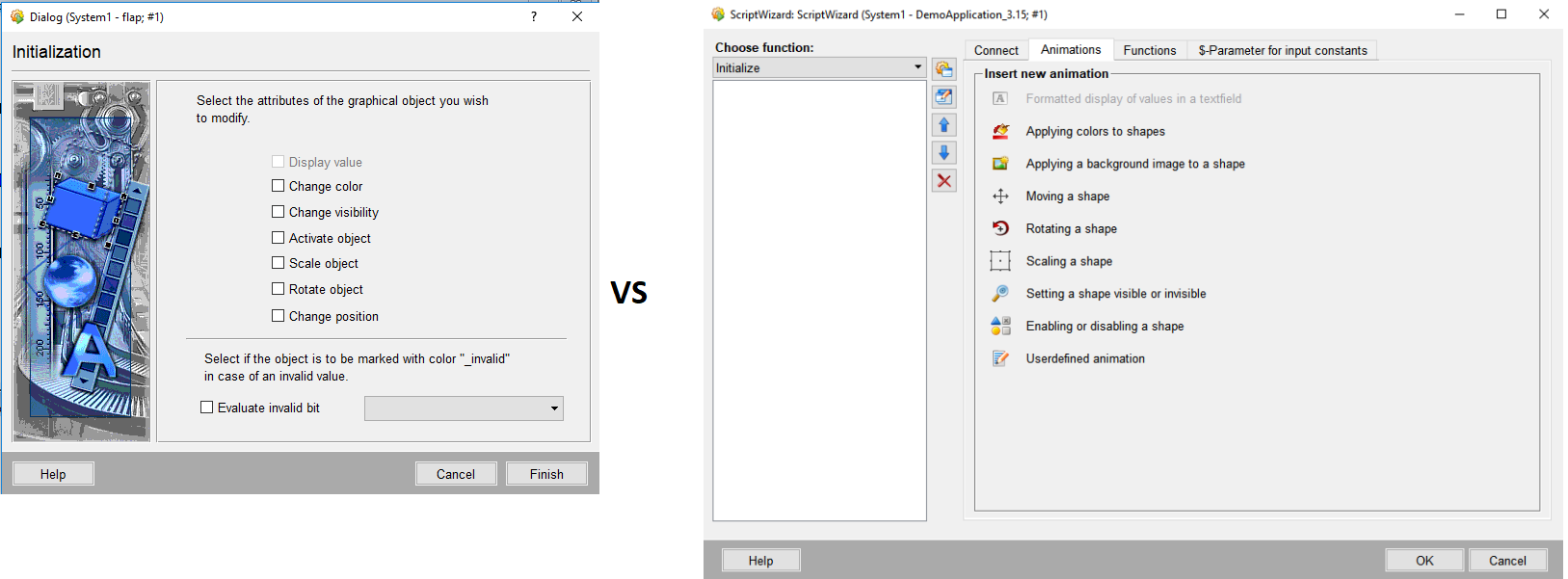Click the gear script icon beside function list
Viewport: 1568px width, 579px height.
point(943,69)
